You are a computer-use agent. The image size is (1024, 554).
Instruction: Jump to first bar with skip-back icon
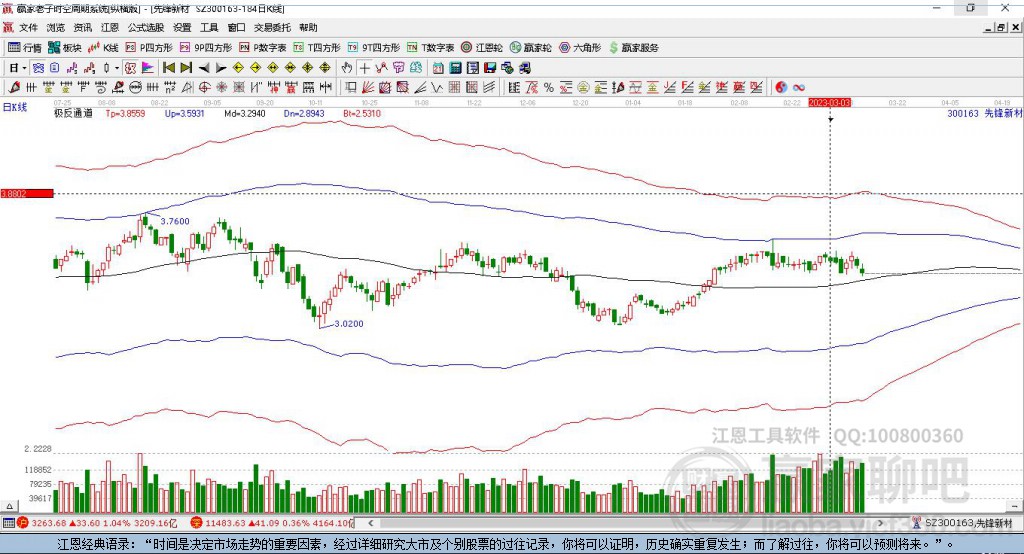(169, 68)
